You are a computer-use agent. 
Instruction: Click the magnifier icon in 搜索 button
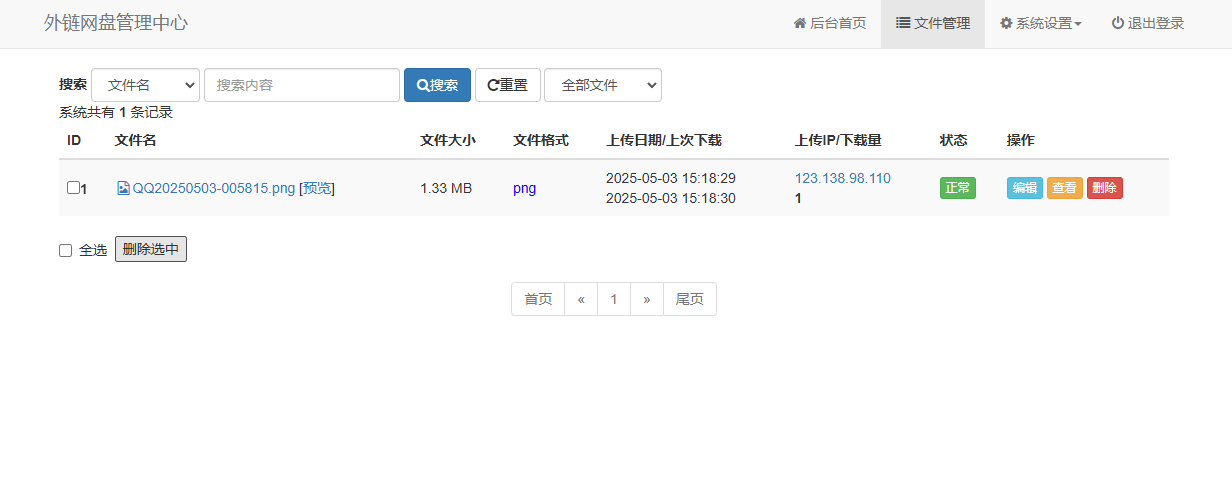coord(423,85)
